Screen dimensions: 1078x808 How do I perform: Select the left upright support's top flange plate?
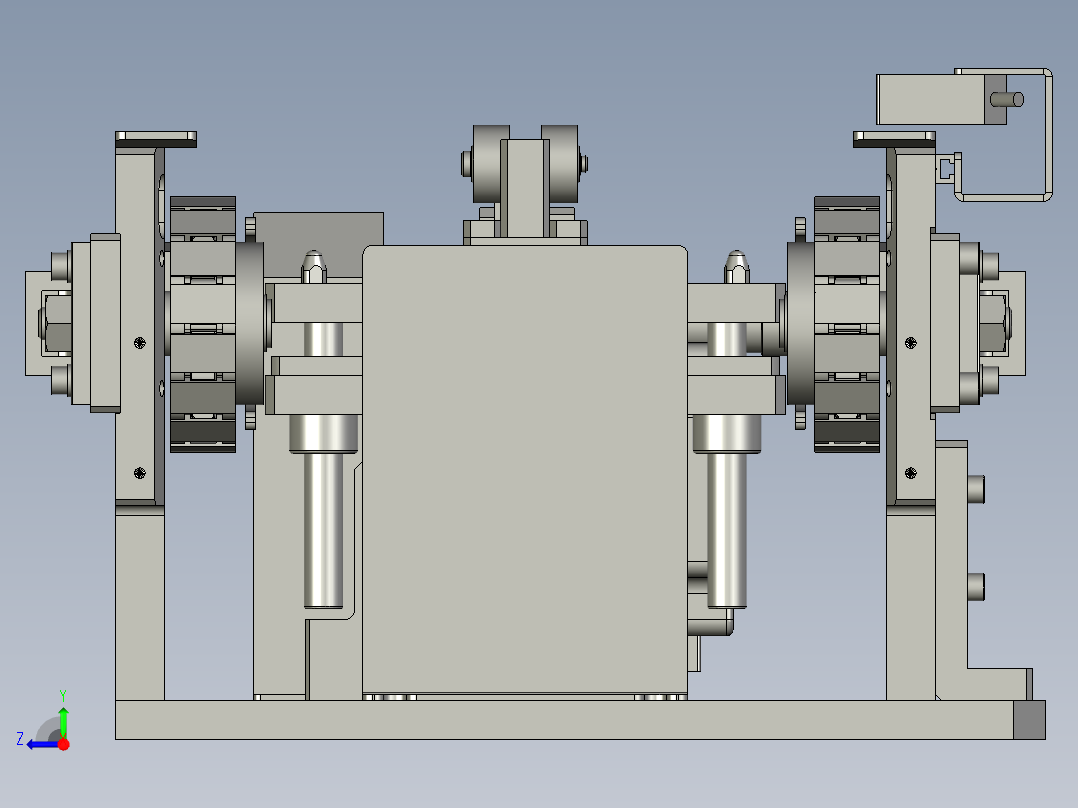156,140
